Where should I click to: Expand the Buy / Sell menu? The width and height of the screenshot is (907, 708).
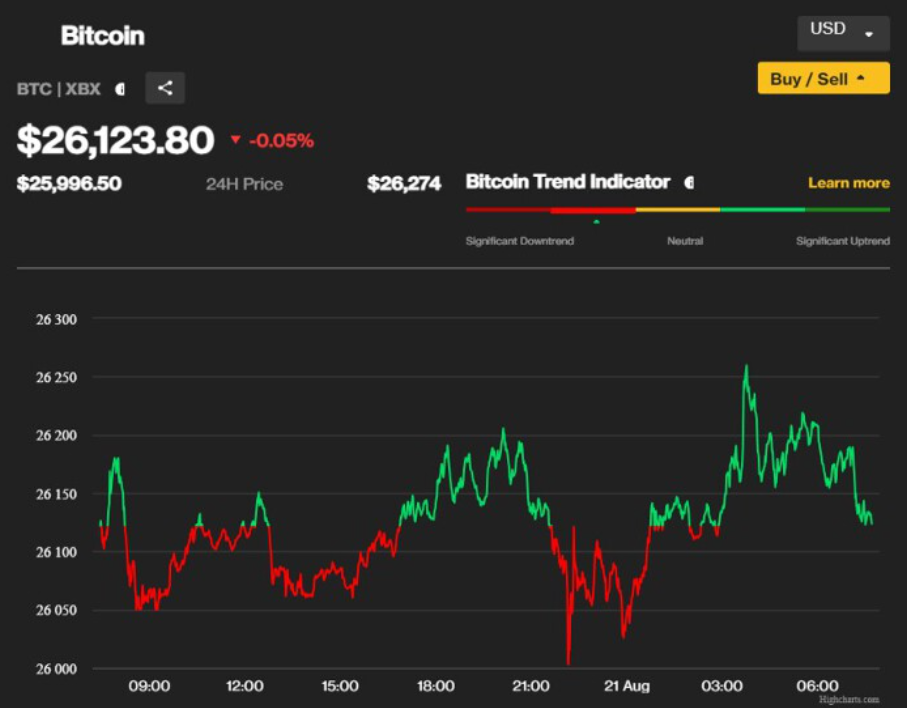tap(824, 78)
